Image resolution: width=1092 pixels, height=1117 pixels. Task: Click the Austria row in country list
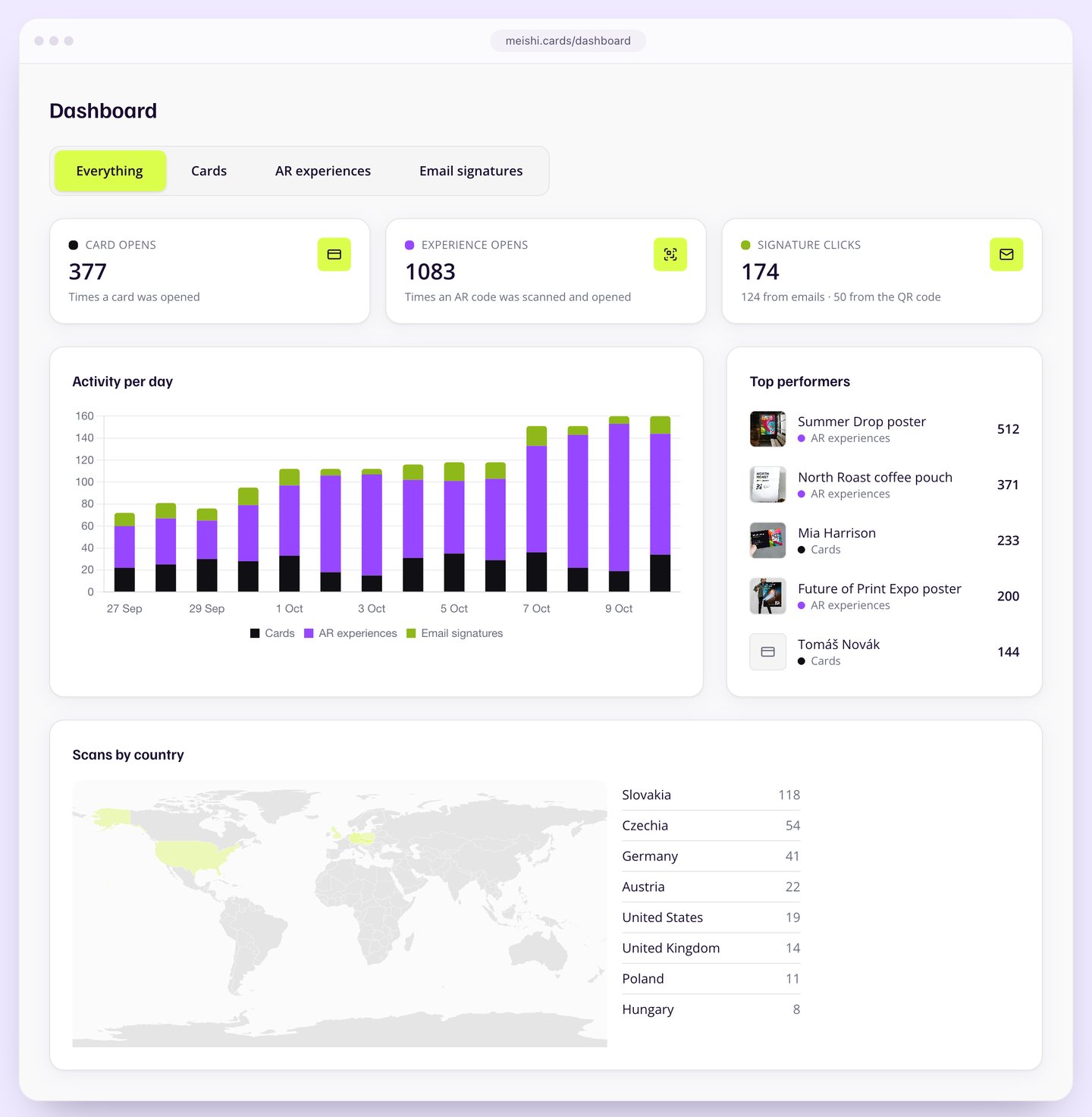[711, 887]
